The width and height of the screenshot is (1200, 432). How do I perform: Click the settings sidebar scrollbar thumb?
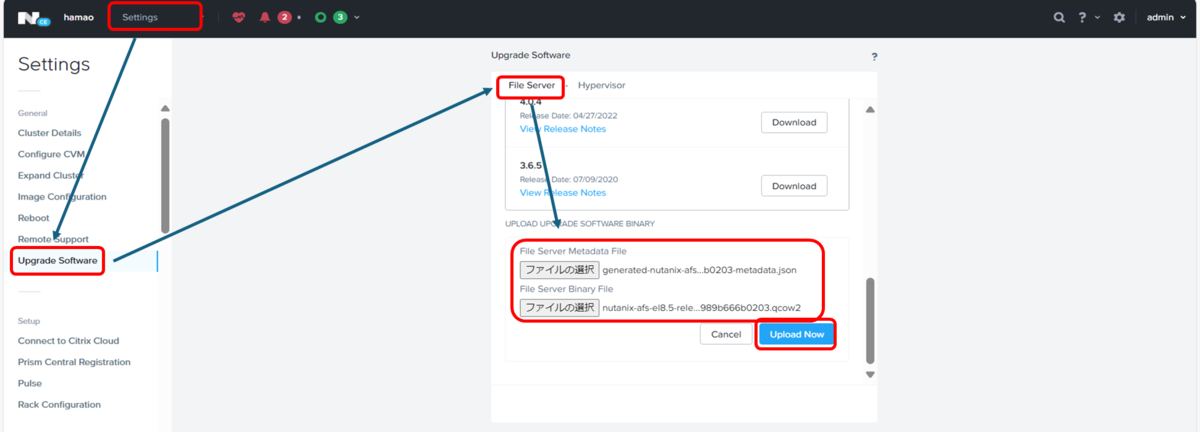click(165, 176)
